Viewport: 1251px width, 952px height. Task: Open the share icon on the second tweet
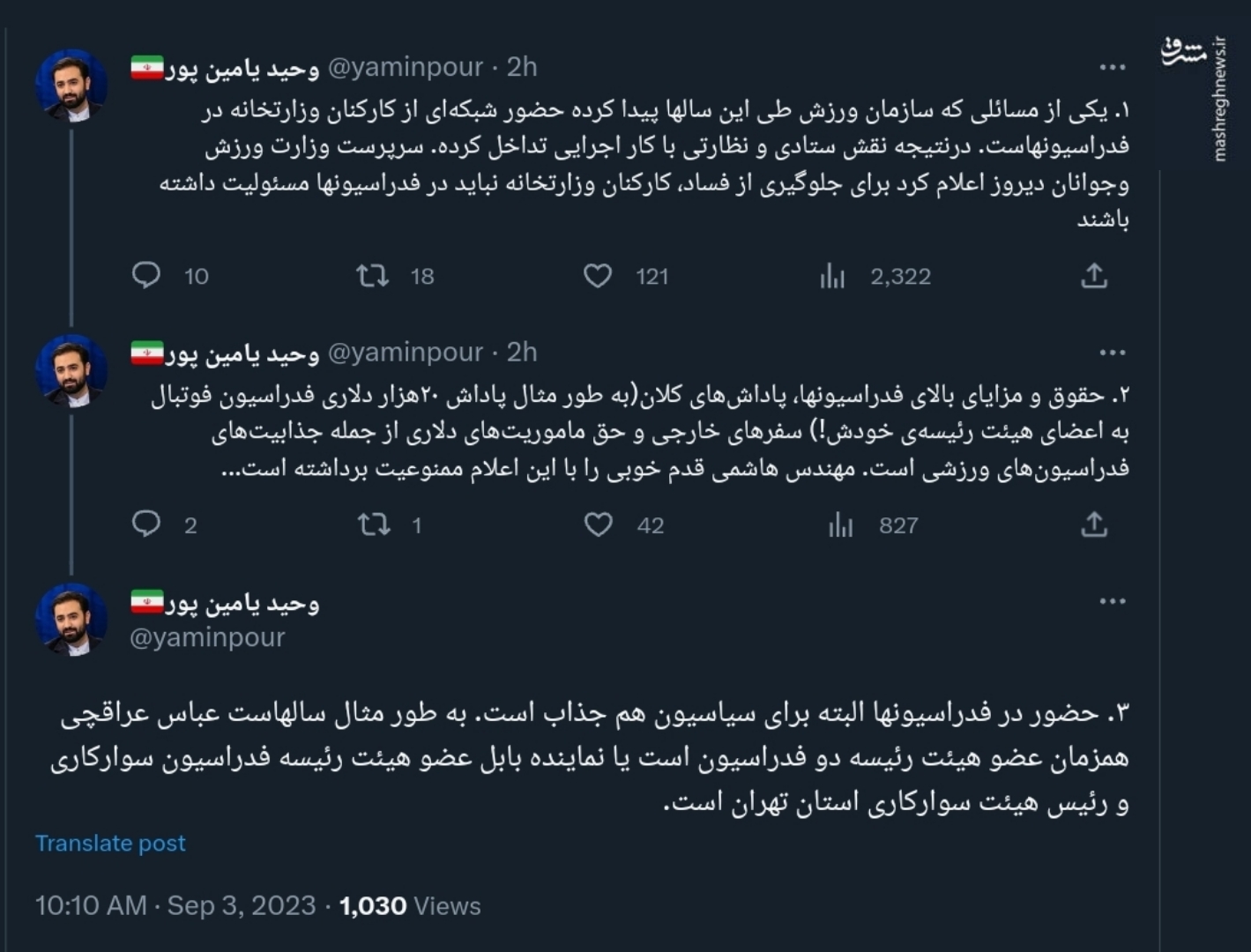point(1095,524)
